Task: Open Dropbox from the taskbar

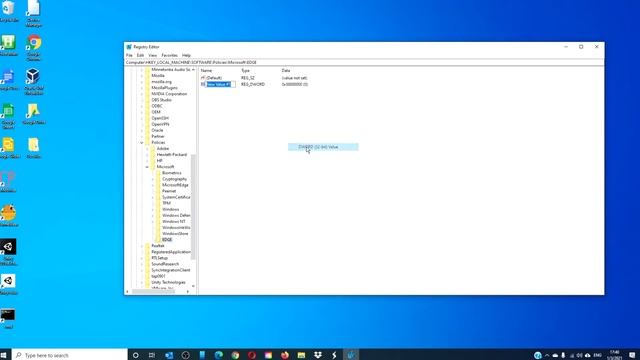Action: (318, 355)
